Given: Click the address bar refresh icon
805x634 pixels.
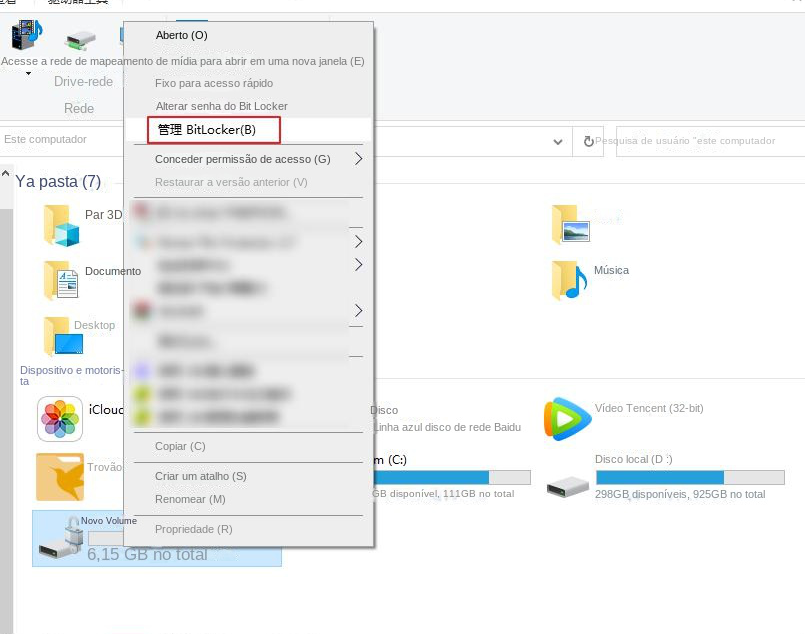Looking at the screenshot, I should pos(589,141).
